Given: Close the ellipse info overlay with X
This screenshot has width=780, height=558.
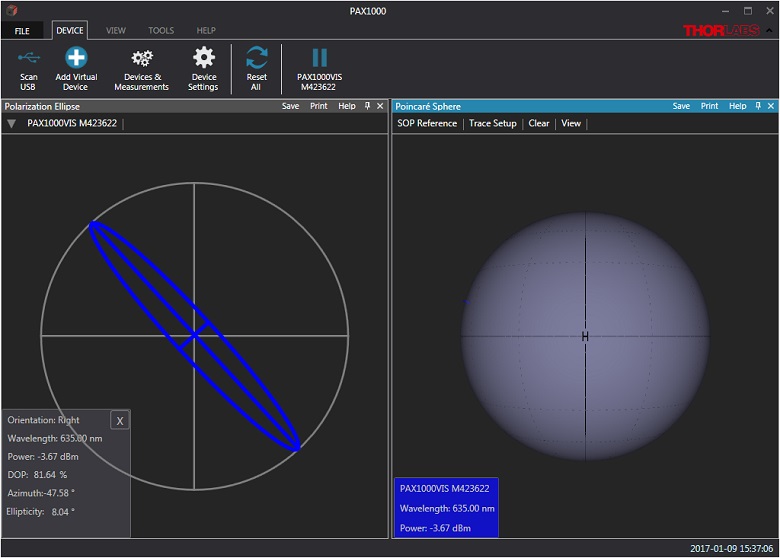Looking at the screenshot, I should coord(120,421).
